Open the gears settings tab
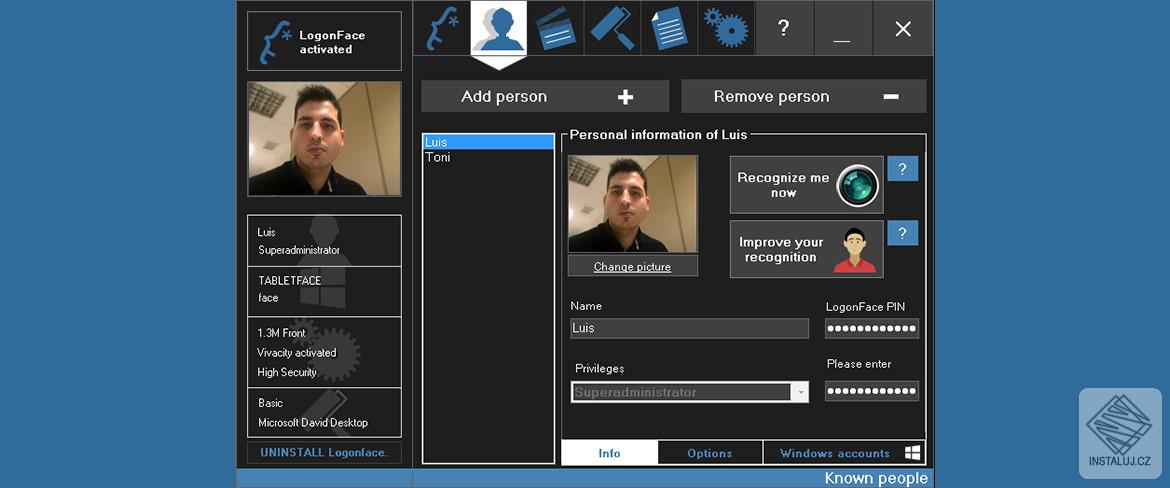This screenshot has width=1170, height=488. [726, 28]
